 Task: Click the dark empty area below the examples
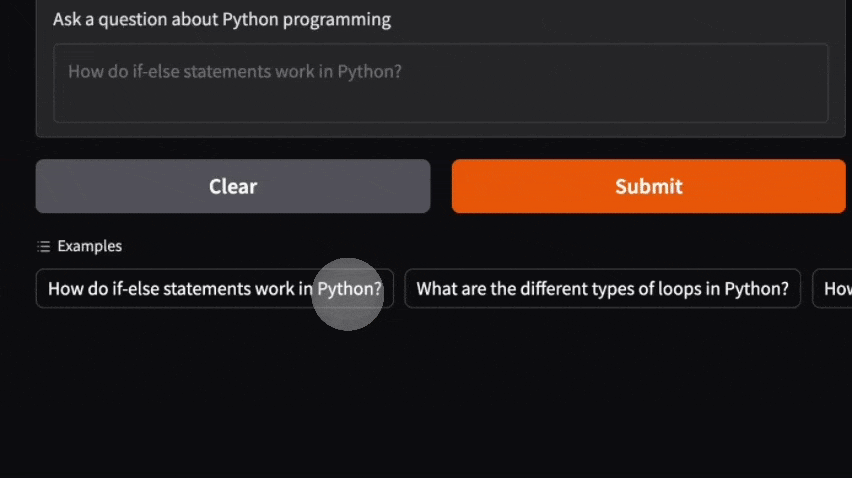tap(426, 400)
